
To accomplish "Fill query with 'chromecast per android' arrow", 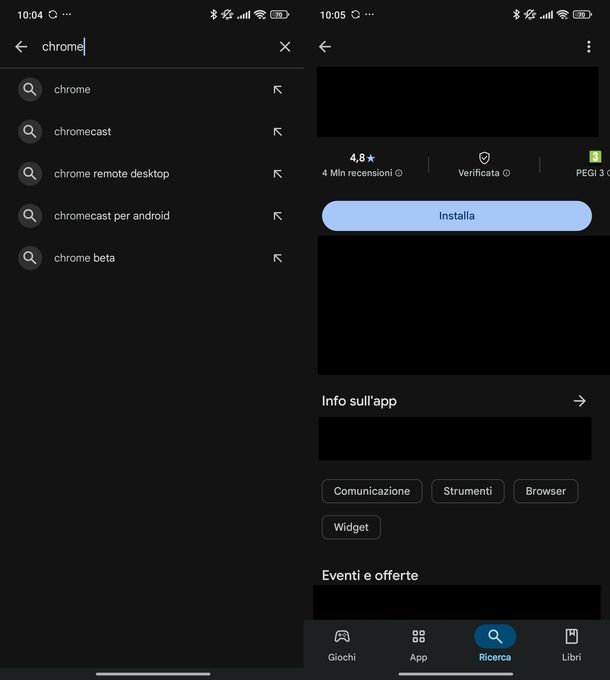I will coord(277,216).
